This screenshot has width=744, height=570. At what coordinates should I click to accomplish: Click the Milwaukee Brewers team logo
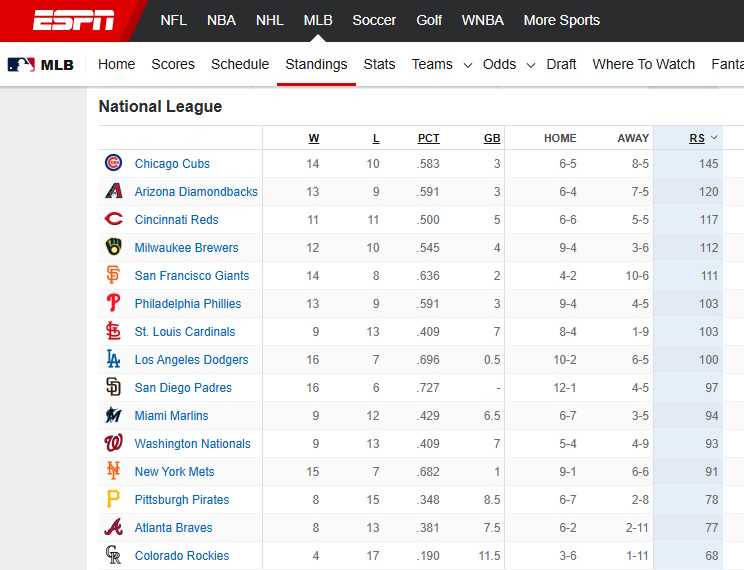113,247
